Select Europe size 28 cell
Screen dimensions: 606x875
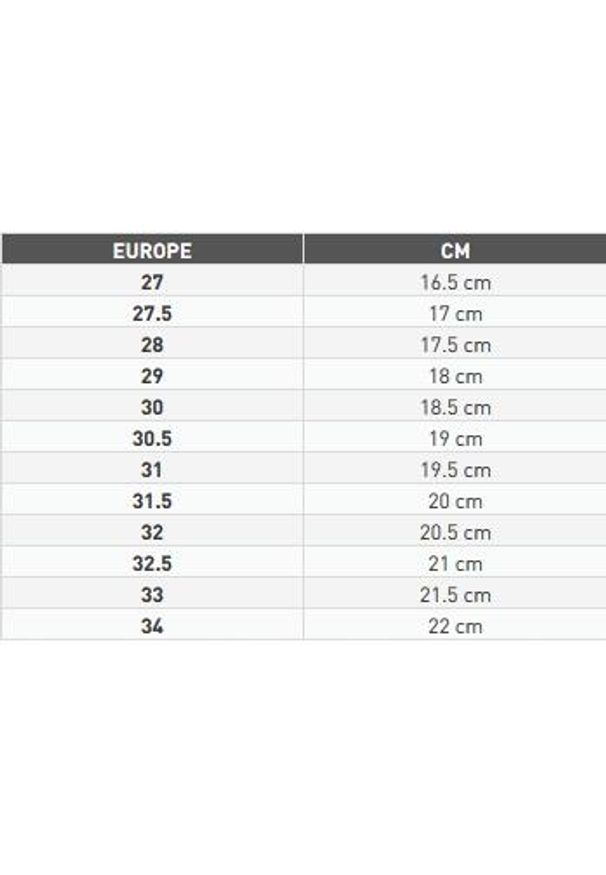coord(152,345)
